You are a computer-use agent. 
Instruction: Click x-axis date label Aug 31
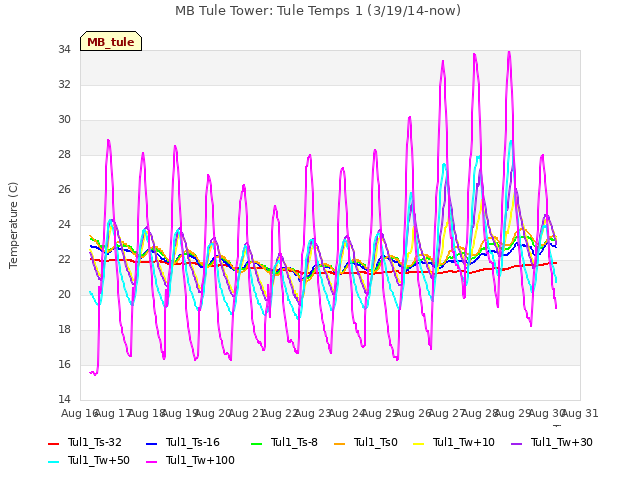coord(580,414)
